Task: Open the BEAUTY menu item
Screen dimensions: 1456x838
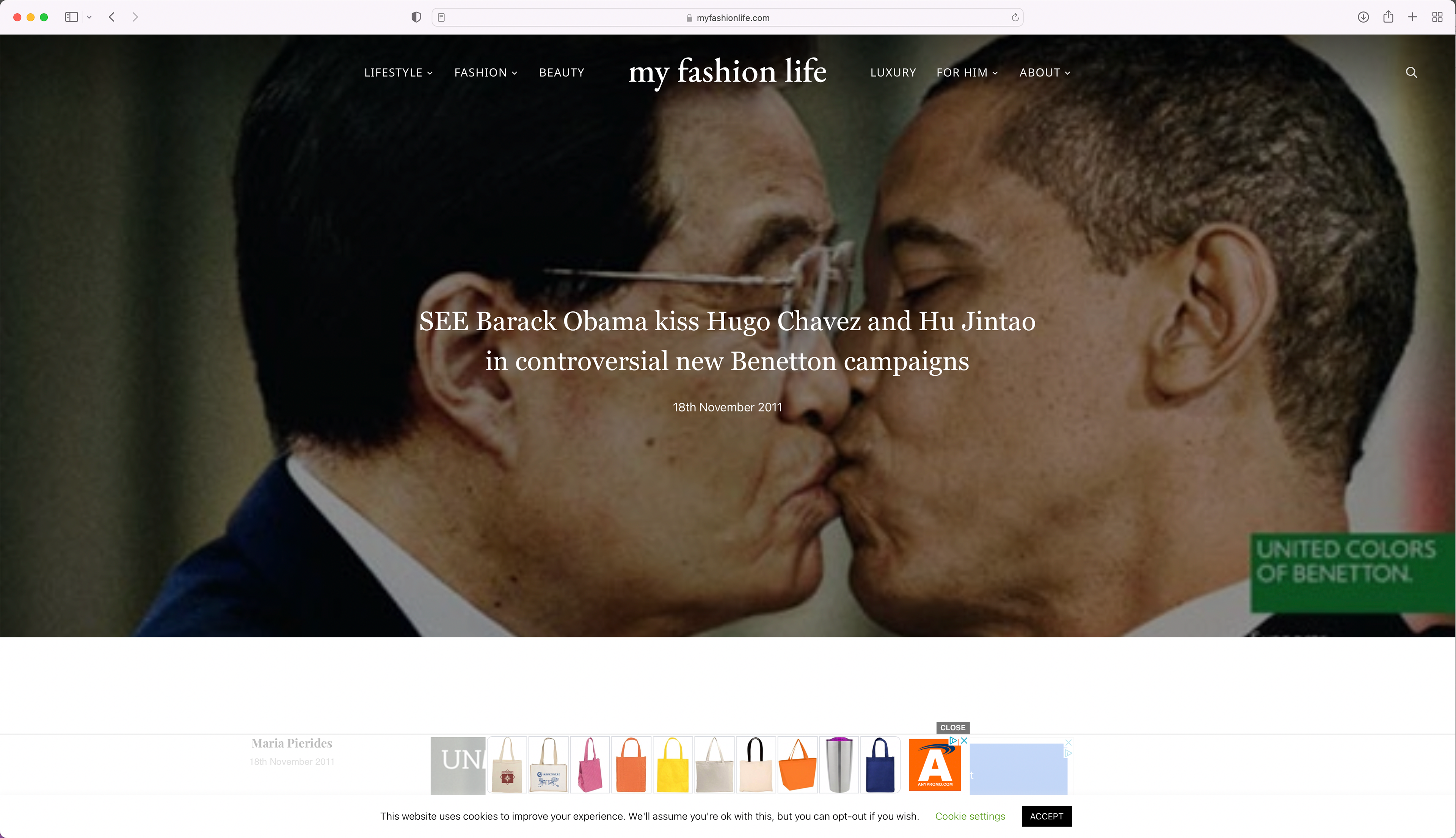Action: (562, 72)
